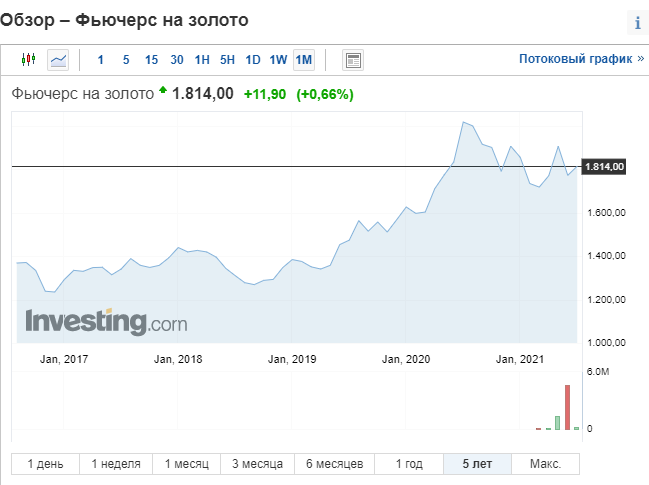649x485 pixels.
Task: Click the tall red volume bar
Action: pos(567,407)
